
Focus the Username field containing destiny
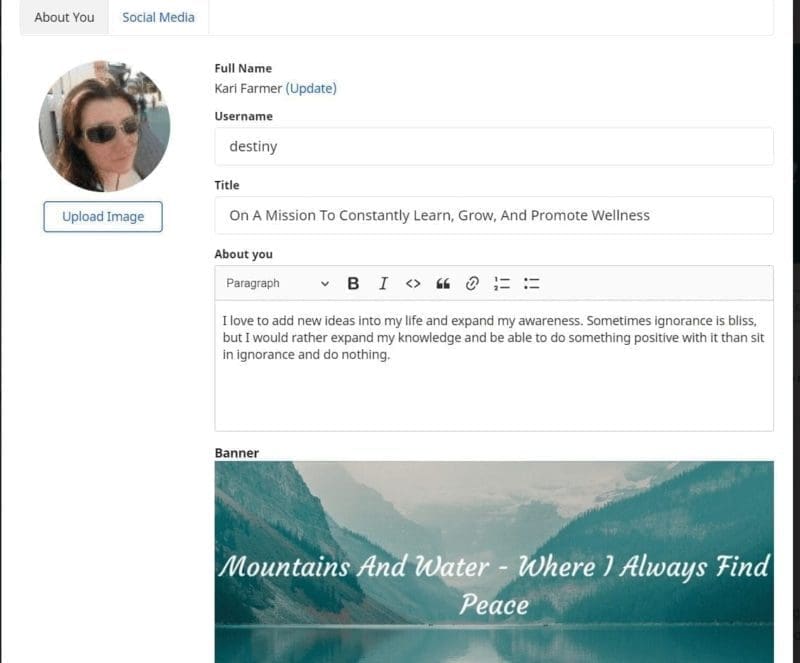tap(494, 146)
